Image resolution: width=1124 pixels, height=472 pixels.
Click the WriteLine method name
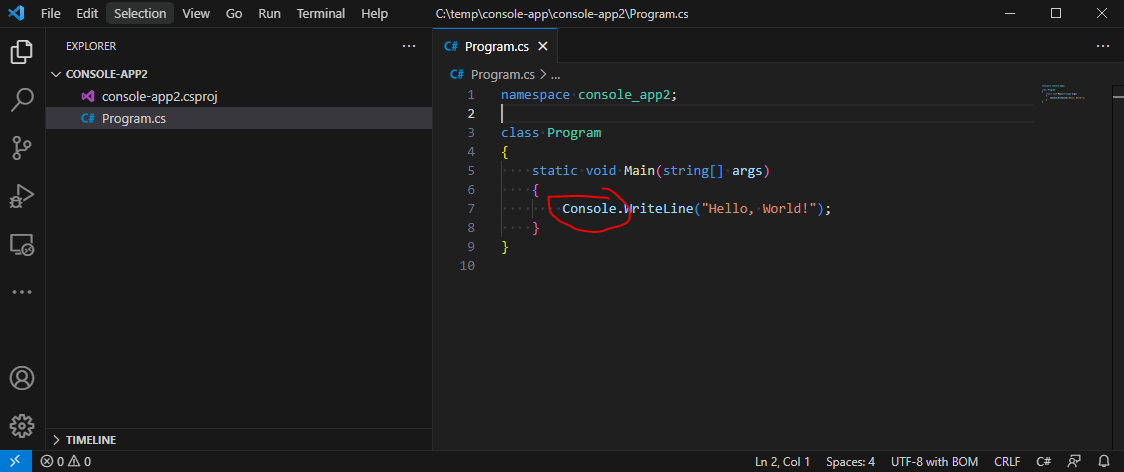click(659, 209)
